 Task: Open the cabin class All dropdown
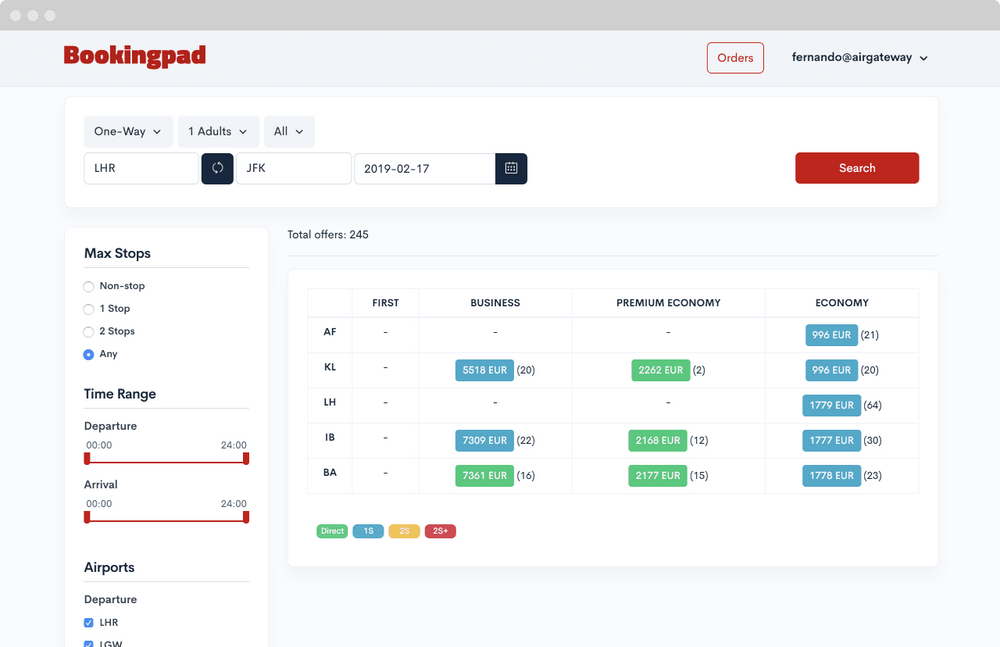289,131
